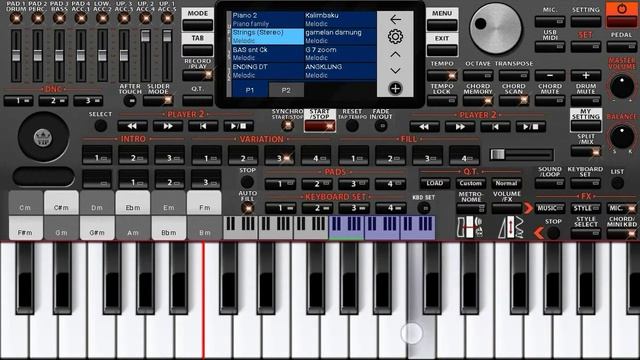Switch to the P1 tab in display
Screen dimensions: 640x360
tap(250, 90)
